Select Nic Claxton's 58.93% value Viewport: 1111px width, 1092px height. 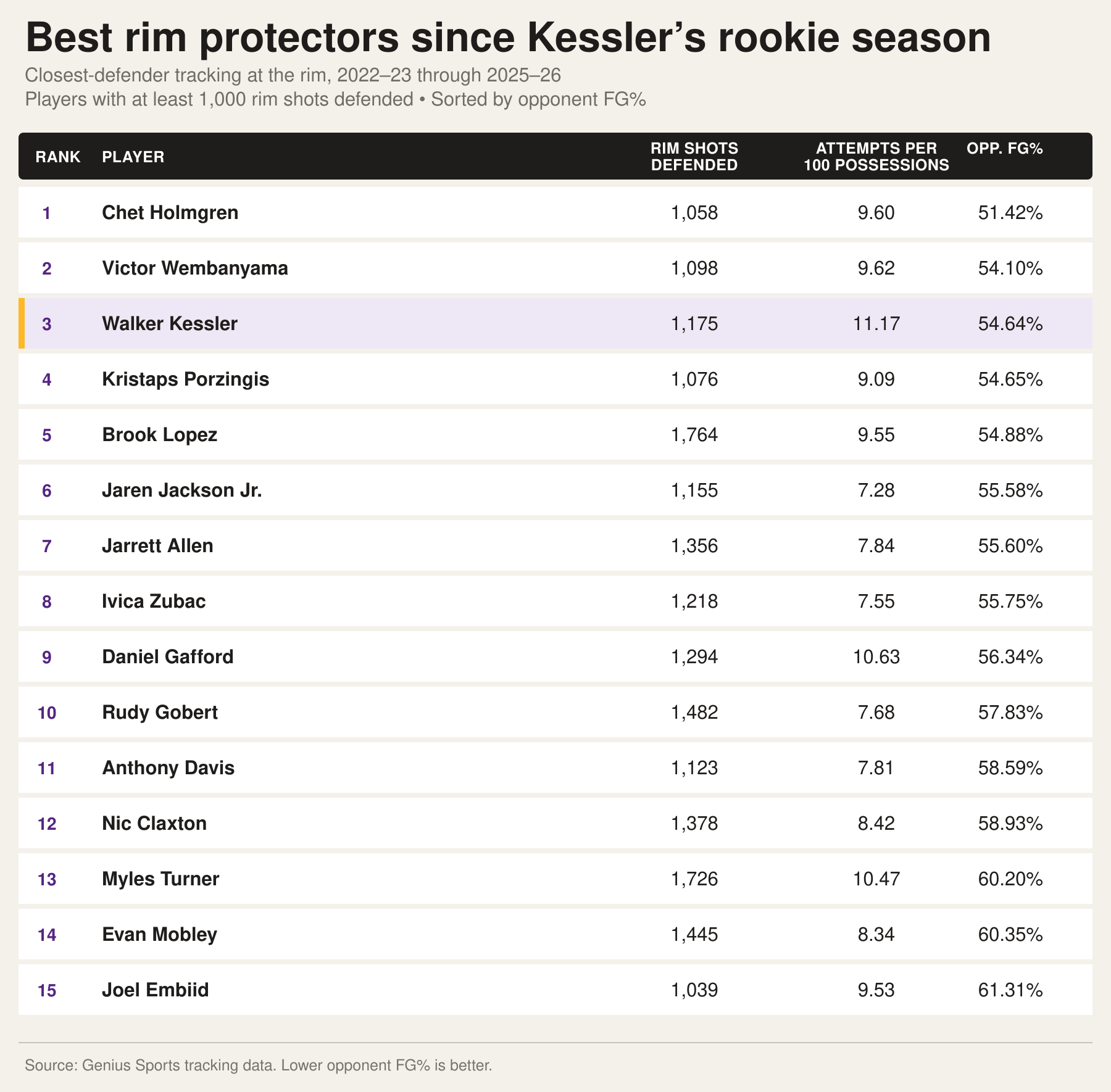(x=1011, y=824)
